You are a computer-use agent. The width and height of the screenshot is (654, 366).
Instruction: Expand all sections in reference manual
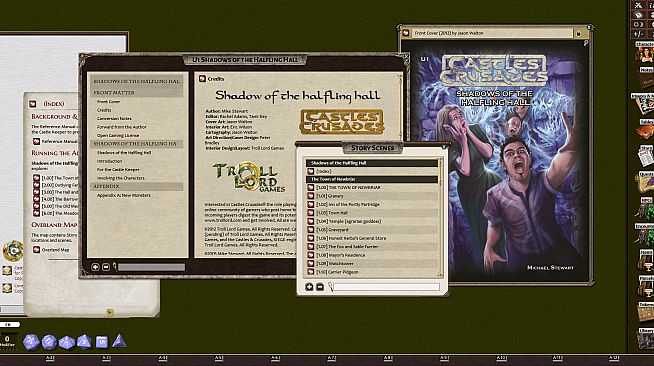96,267
